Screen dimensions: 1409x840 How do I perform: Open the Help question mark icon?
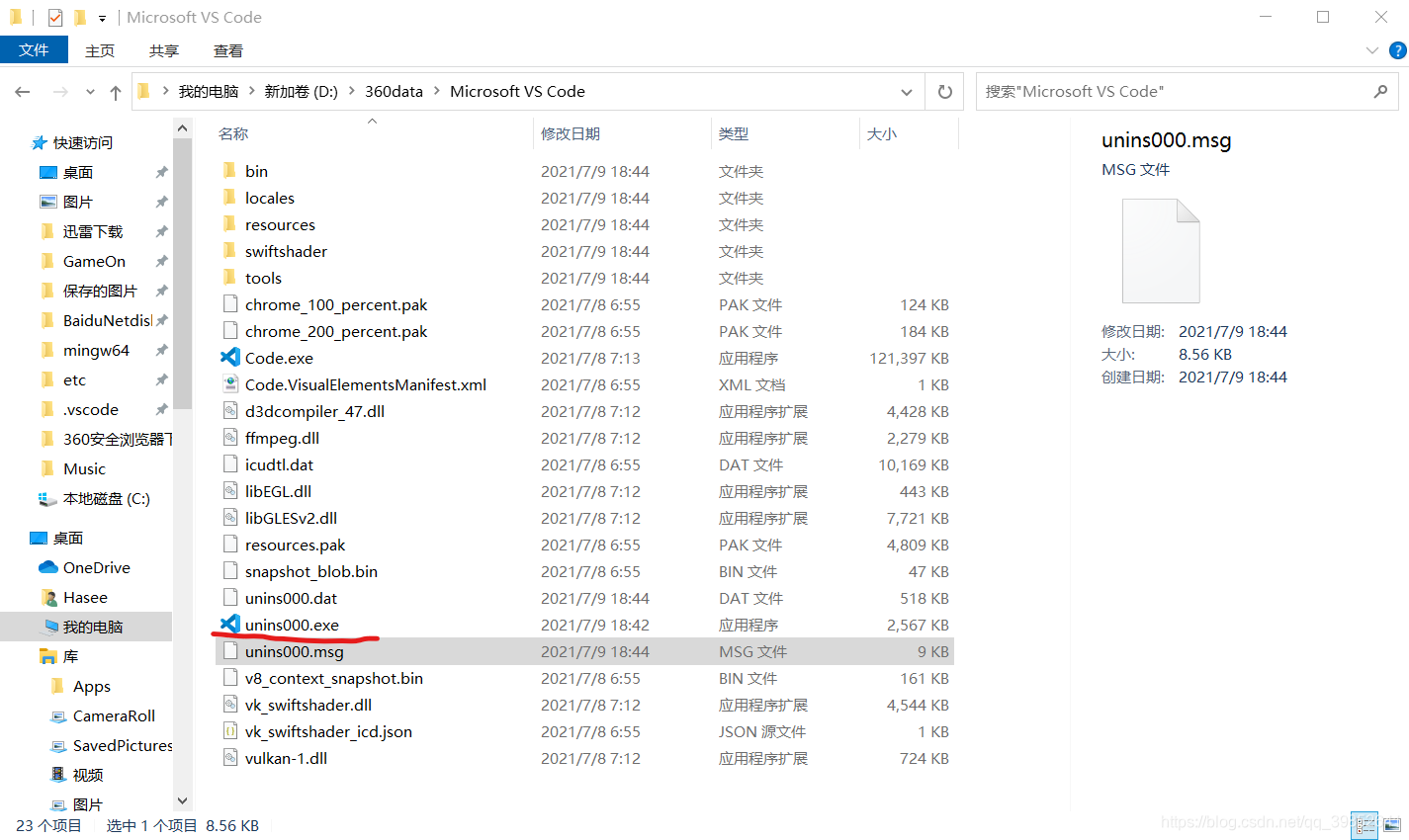point(1397,50)
